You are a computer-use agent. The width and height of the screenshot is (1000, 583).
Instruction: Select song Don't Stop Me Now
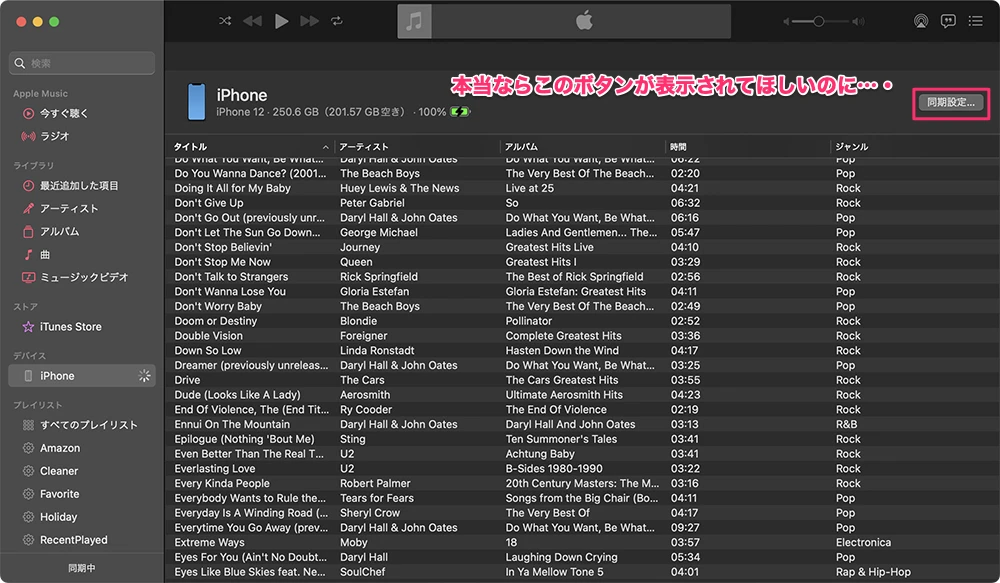(x=223, y=262)
